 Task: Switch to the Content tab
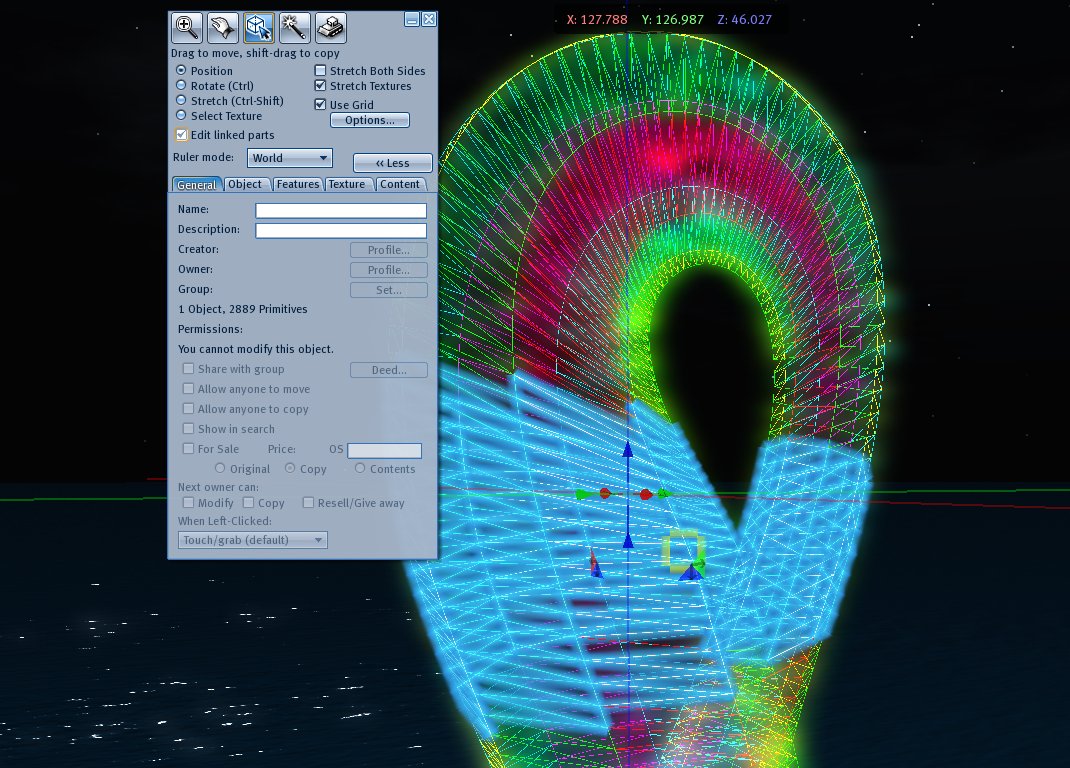pyautogui.click(x=400, y=184)
